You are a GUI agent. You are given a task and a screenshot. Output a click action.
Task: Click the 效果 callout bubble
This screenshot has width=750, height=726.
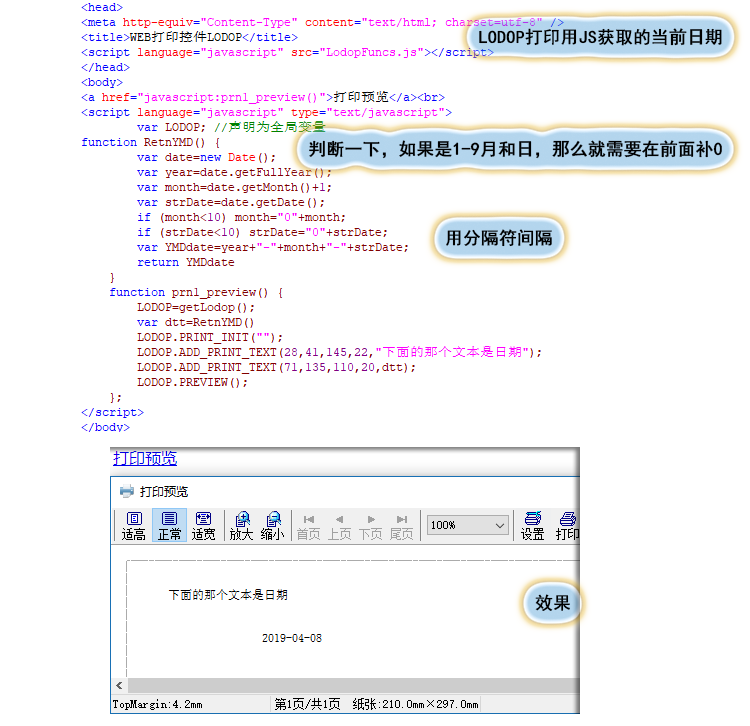point(552,603)
